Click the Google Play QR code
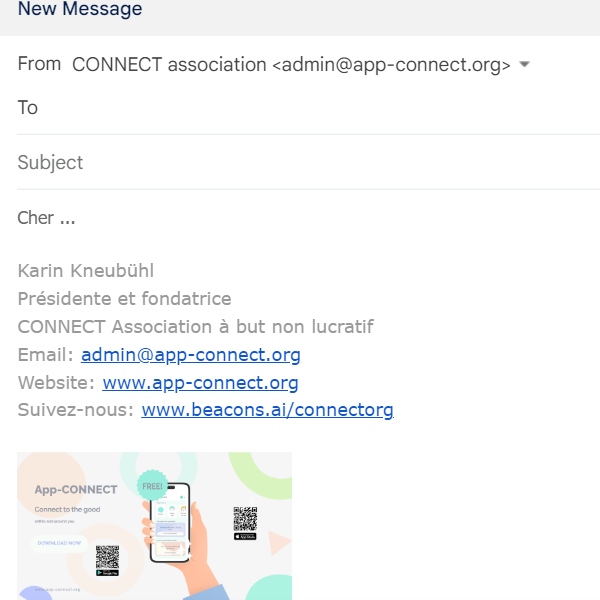Screen dimensions: 600x600 pos(107,555)
